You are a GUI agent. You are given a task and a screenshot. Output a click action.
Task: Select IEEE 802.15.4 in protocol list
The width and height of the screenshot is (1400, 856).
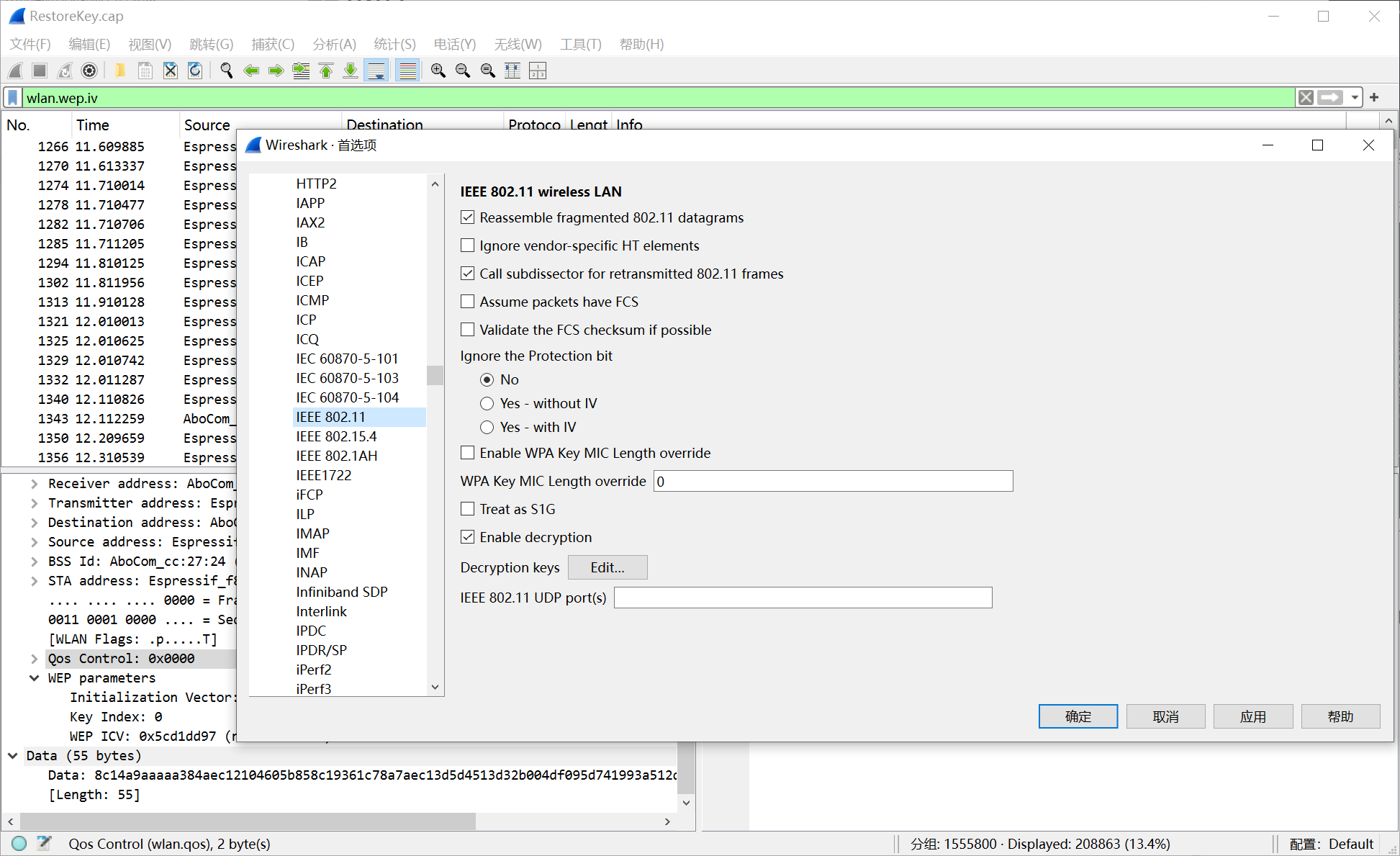(x=359, y=436)
